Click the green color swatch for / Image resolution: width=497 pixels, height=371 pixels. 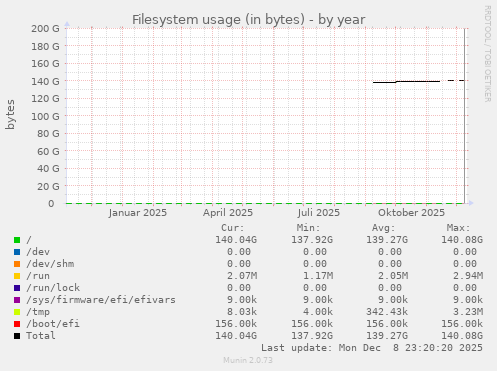point(17,240)
